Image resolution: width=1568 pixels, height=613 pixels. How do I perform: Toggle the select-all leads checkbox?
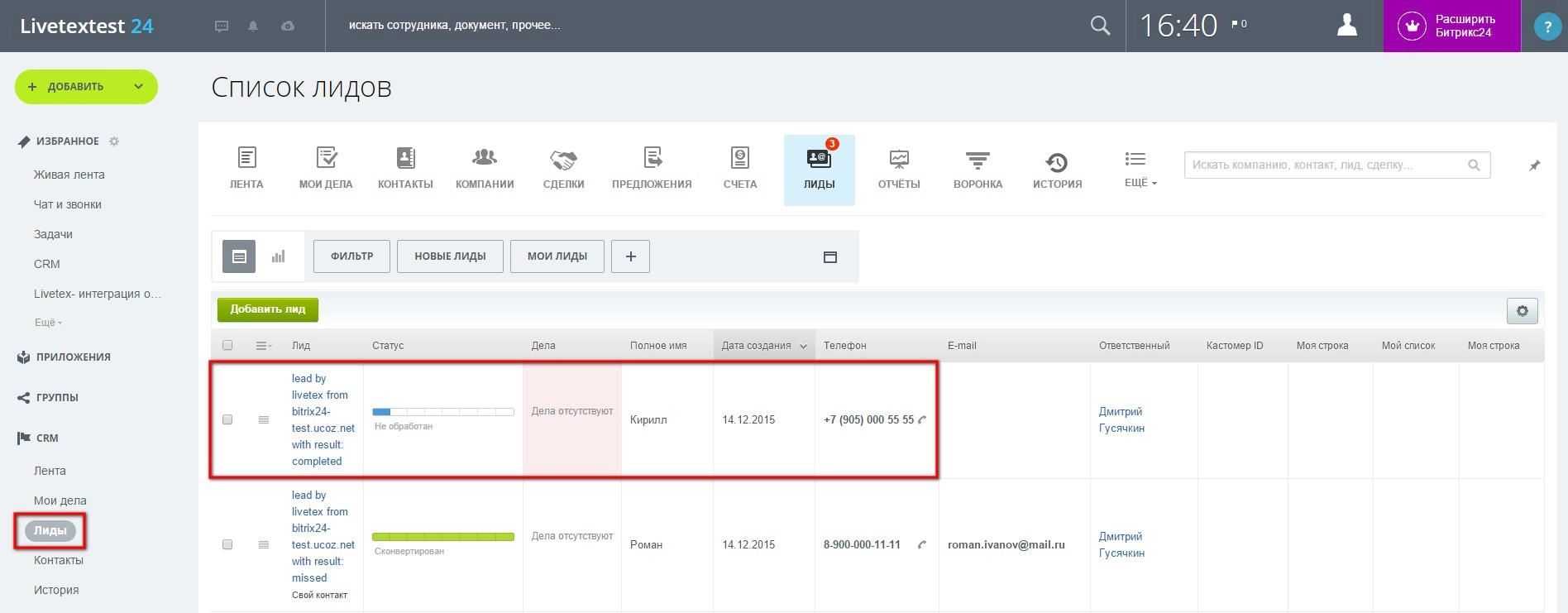(227, 345)
